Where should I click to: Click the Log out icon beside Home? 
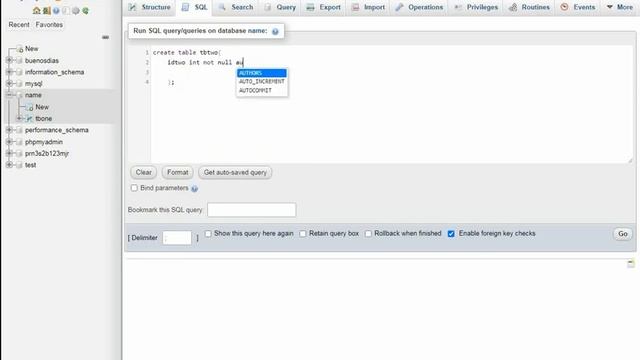click(47, 11)
